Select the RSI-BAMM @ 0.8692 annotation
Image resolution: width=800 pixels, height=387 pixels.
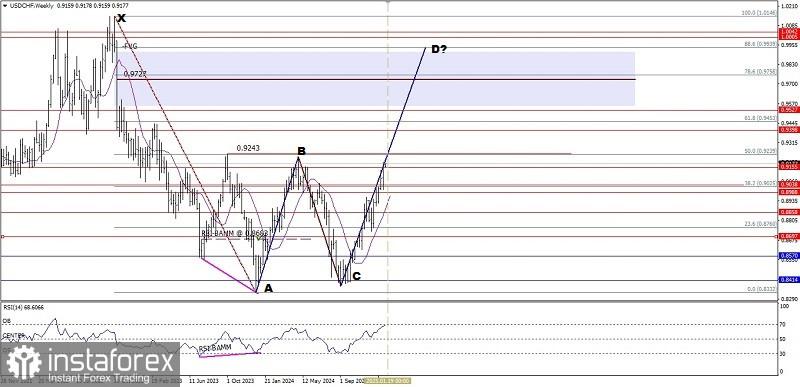pos(234,233)
